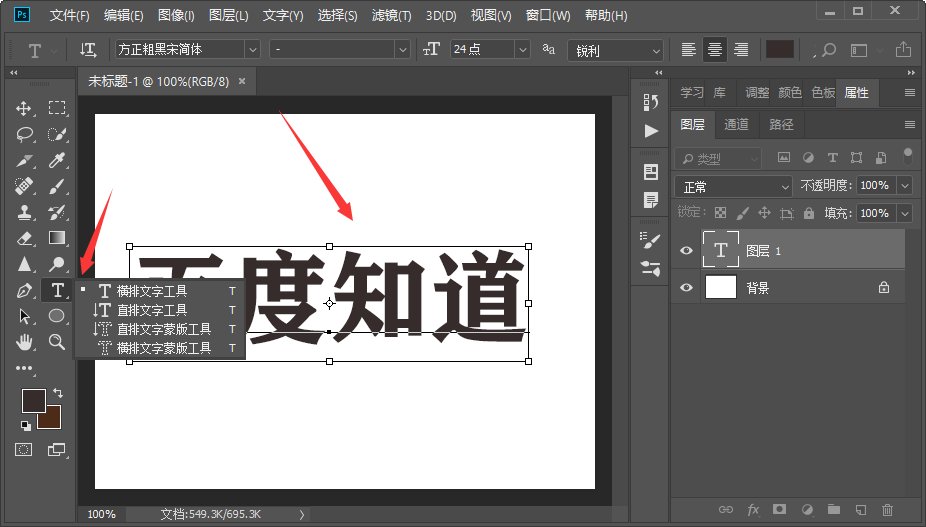Select the Type tool in toolbar

[57, 290]
